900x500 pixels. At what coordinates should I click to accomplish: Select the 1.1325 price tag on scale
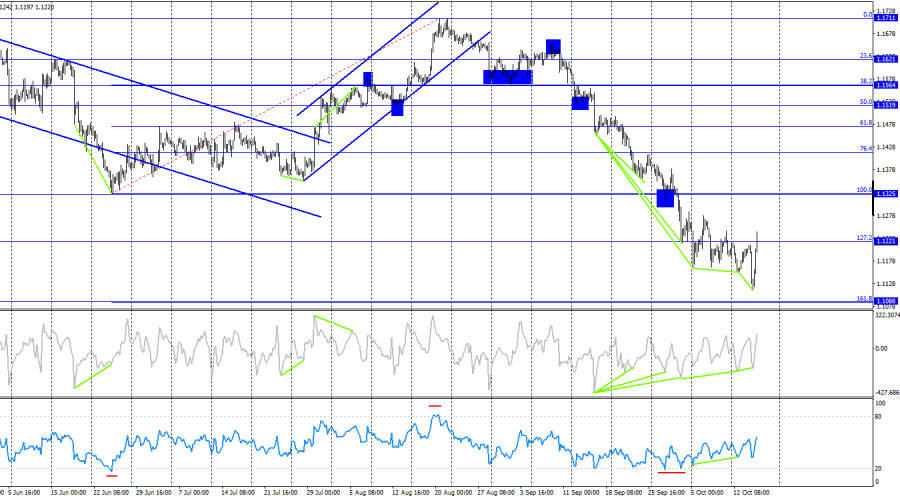[885, 194]
